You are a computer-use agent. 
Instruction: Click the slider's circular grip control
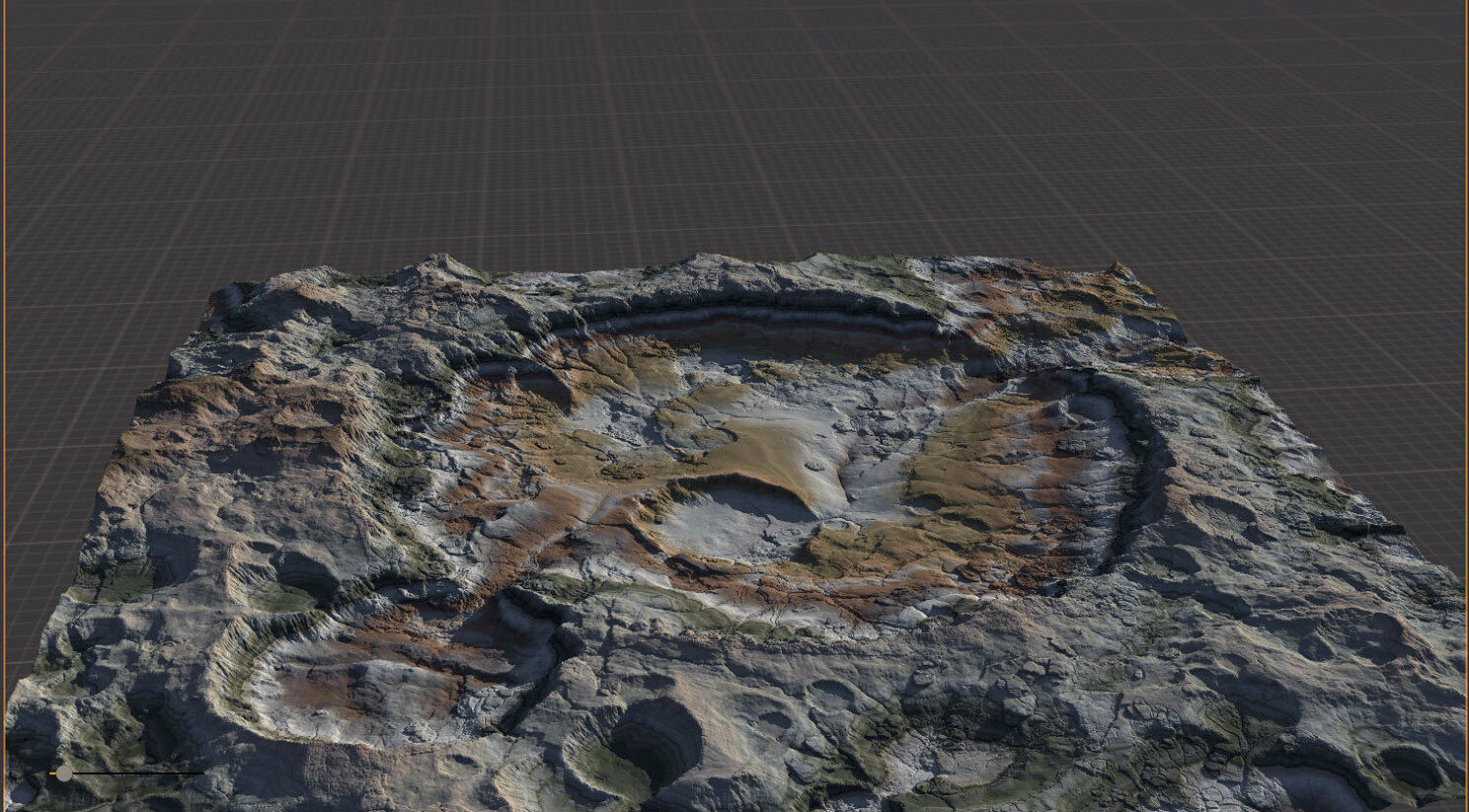63,774
